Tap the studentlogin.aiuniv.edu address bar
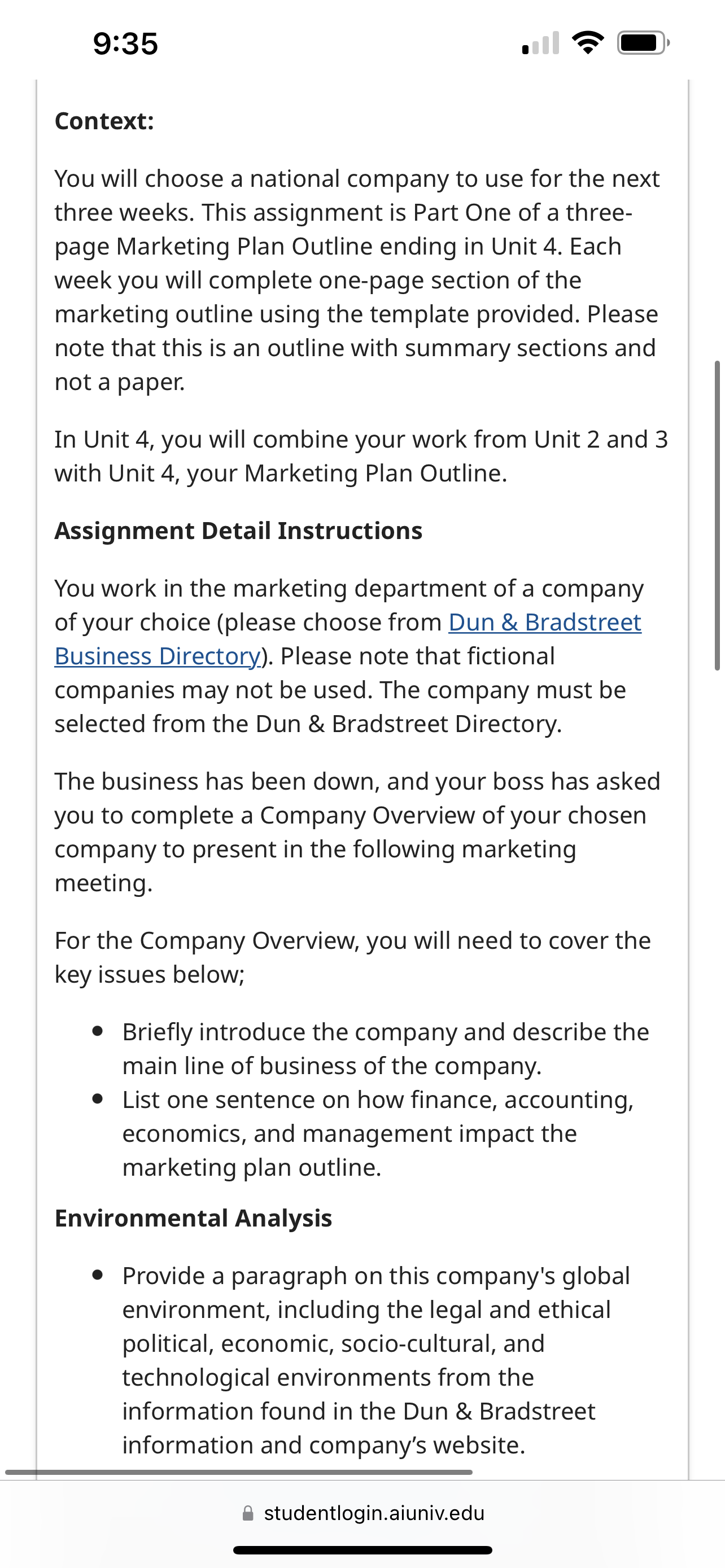This screenshot has height=1568, width=725. tap(363, 1513)
